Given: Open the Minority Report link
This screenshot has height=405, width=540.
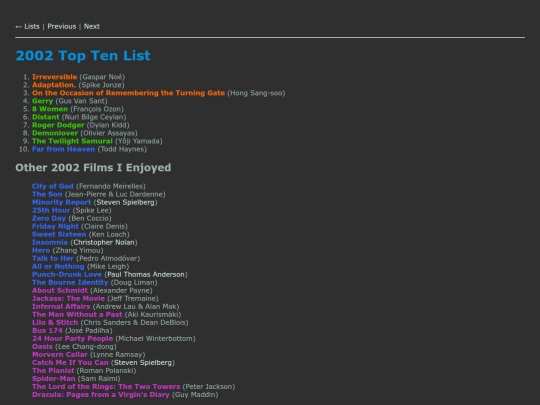Looking at the screenshot, I should tap(61, 202).
